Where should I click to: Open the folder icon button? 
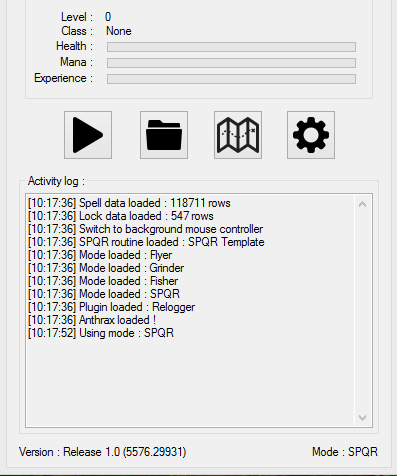point(164,135)
